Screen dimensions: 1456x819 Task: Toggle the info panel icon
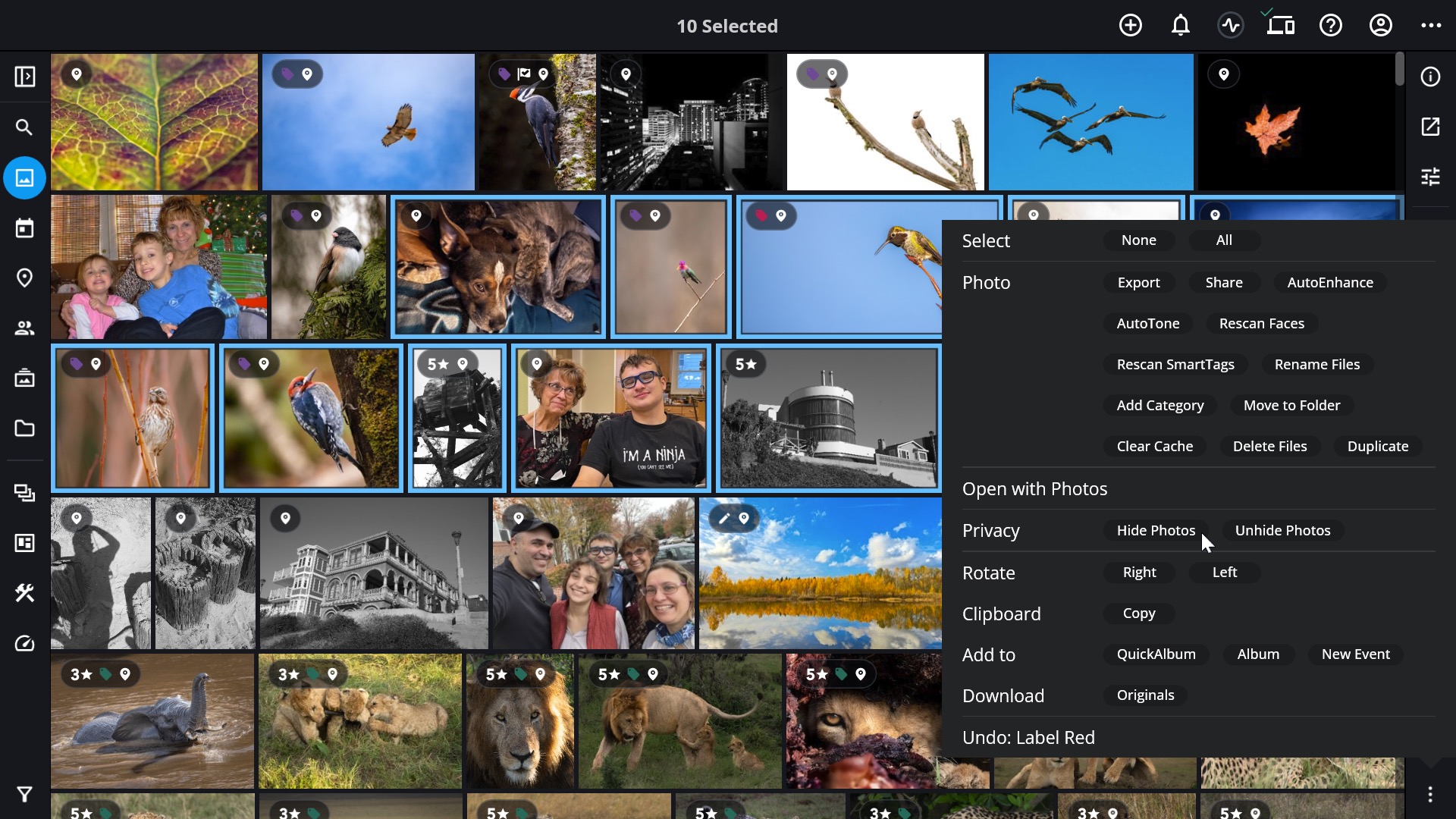pyautogui.click(x=1430, y=77)
